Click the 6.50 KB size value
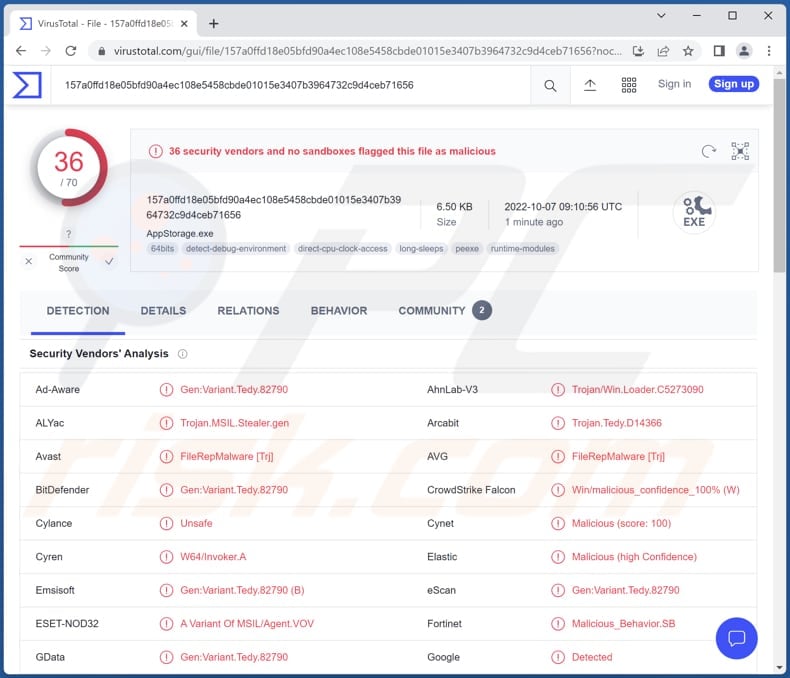The image size is (790, 678). pos(454,207)
